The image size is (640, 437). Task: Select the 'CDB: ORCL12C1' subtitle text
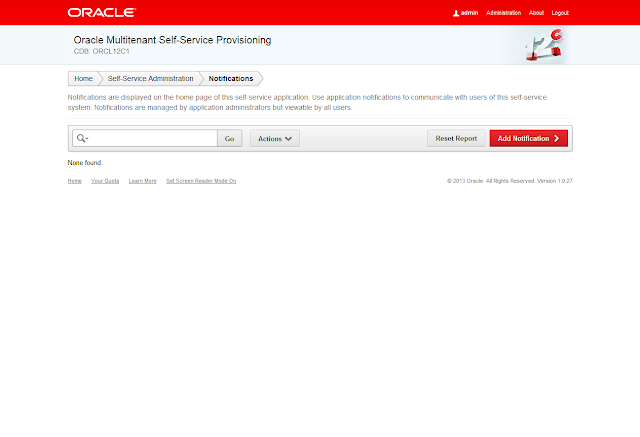pyautogui.click(x=102, y=51)
